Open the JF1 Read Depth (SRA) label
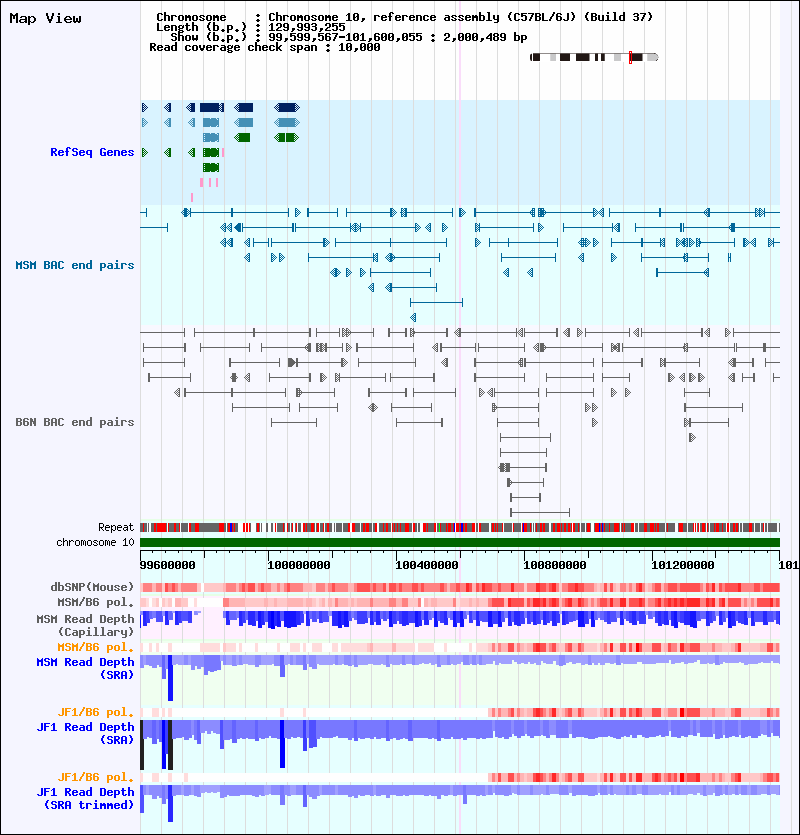800x835 pixels. pos(85,733)
